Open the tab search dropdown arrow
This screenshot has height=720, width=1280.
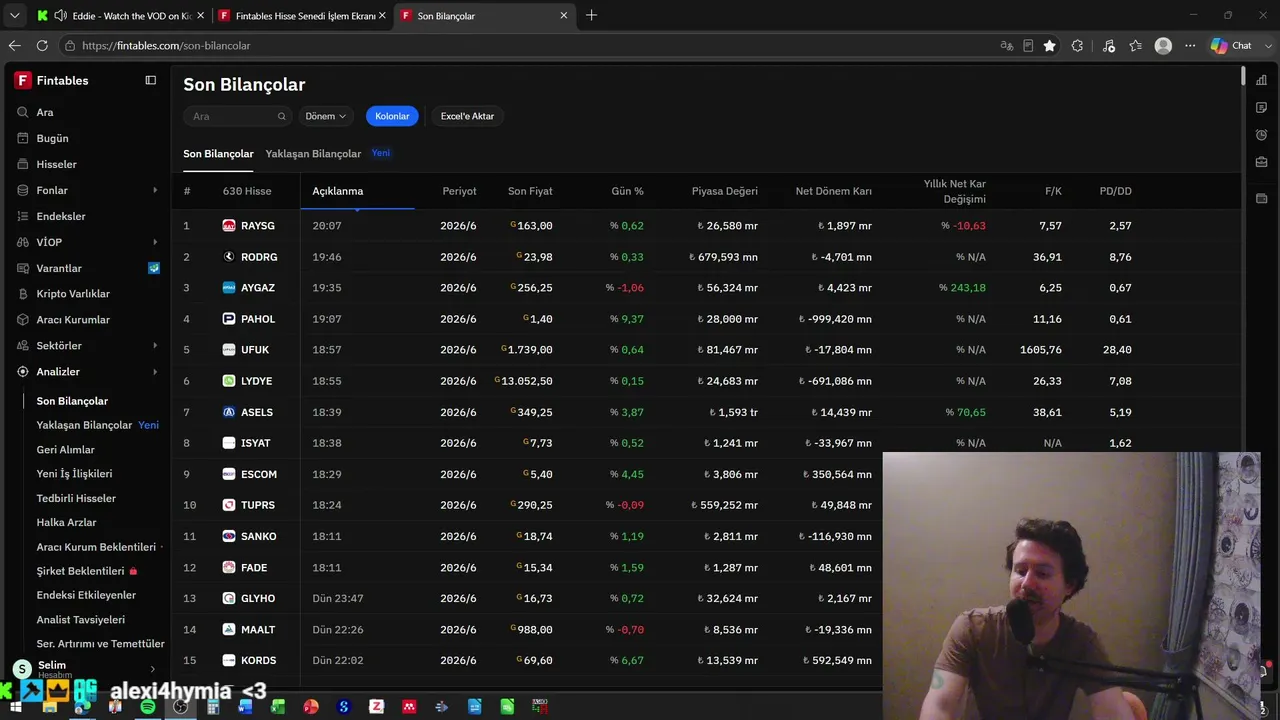tap(14, 15)
